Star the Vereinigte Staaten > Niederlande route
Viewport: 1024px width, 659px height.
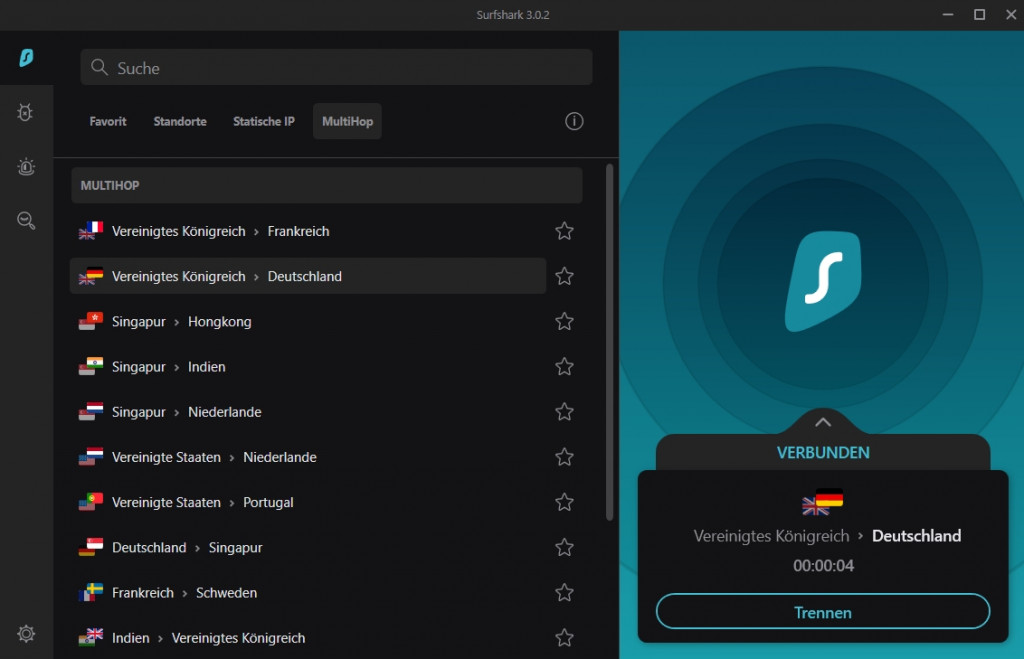pos(564,457)
